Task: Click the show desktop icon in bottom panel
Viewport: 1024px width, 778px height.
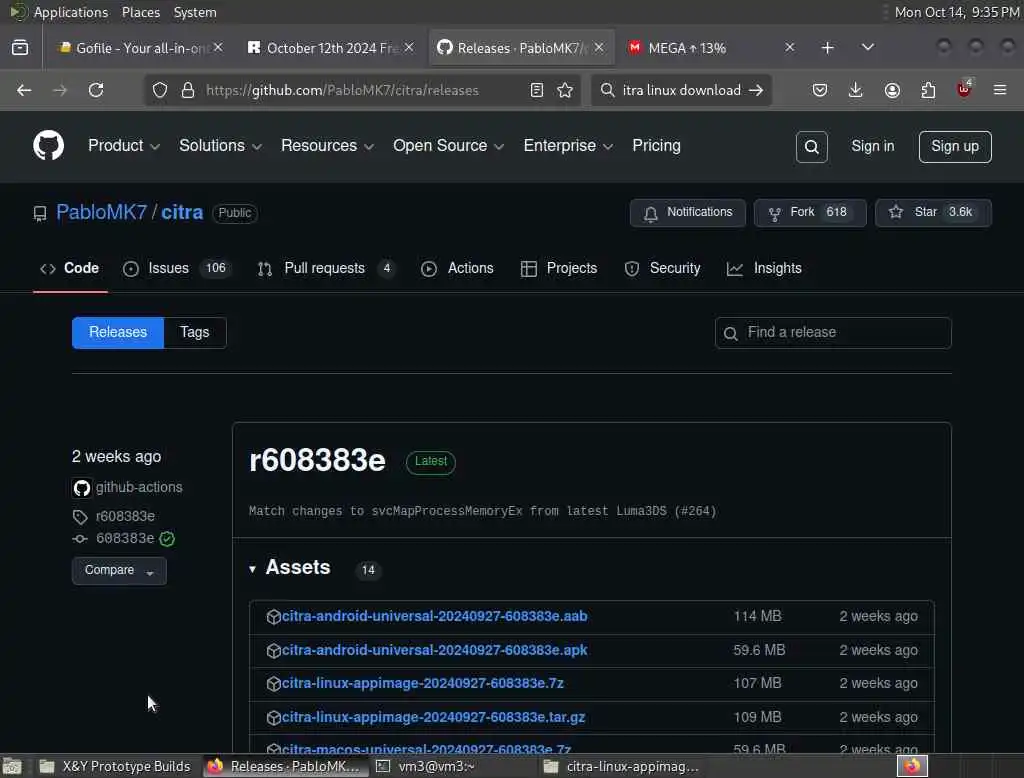Action: pos(12,766)
